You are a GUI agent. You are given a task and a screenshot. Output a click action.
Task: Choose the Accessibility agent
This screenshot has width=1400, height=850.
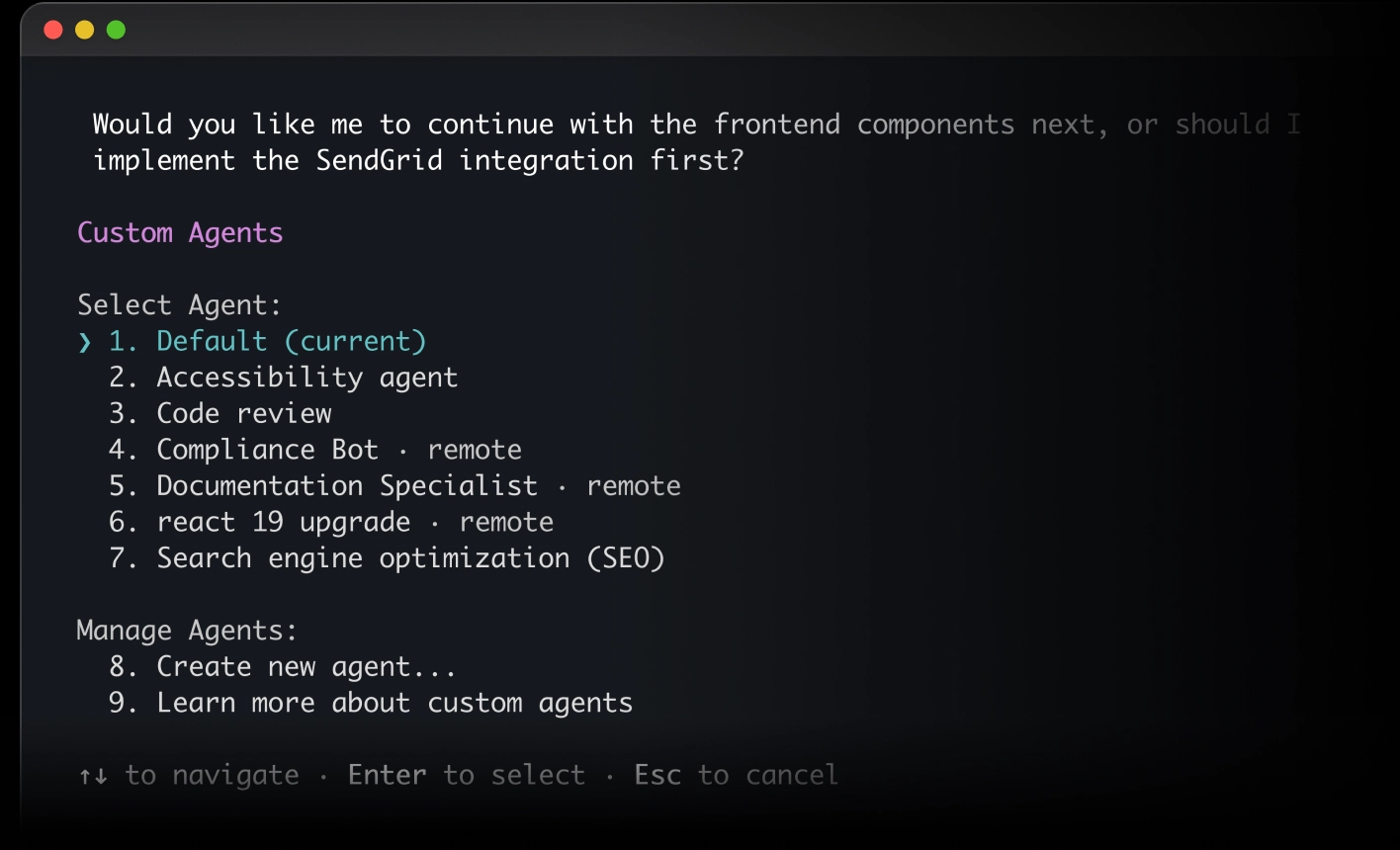306,377
